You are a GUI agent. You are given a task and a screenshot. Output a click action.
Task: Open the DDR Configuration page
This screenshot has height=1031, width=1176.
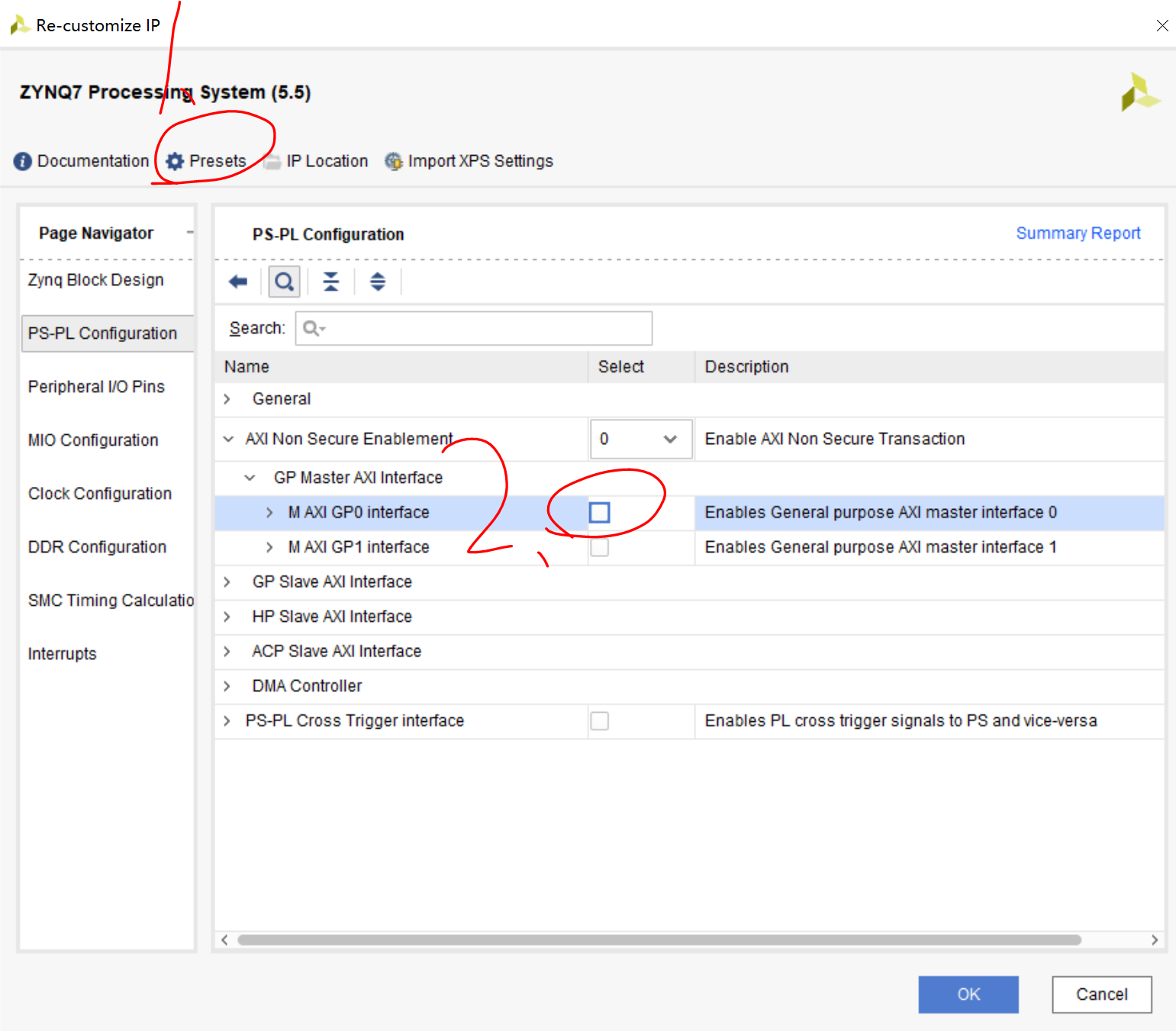click(x=97, y=547)
